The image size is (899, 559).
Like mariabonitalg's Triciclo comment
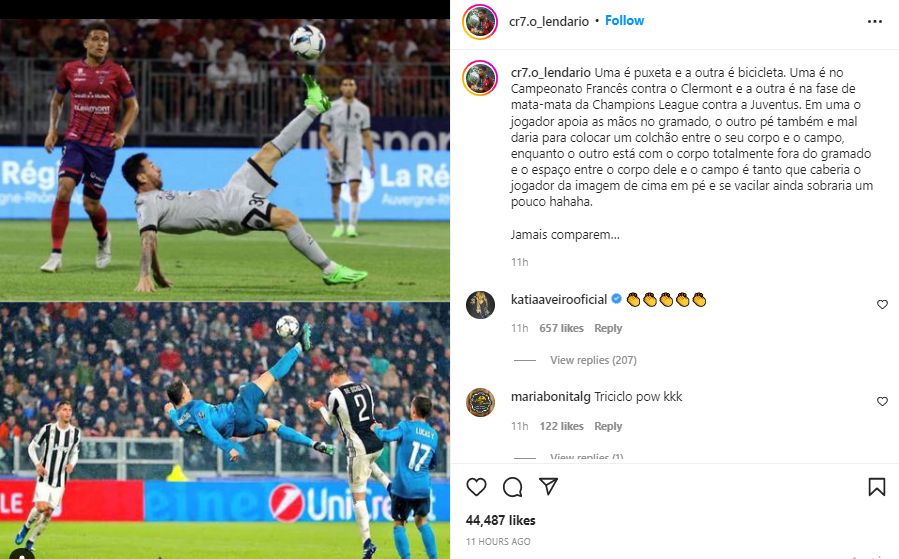882,401
